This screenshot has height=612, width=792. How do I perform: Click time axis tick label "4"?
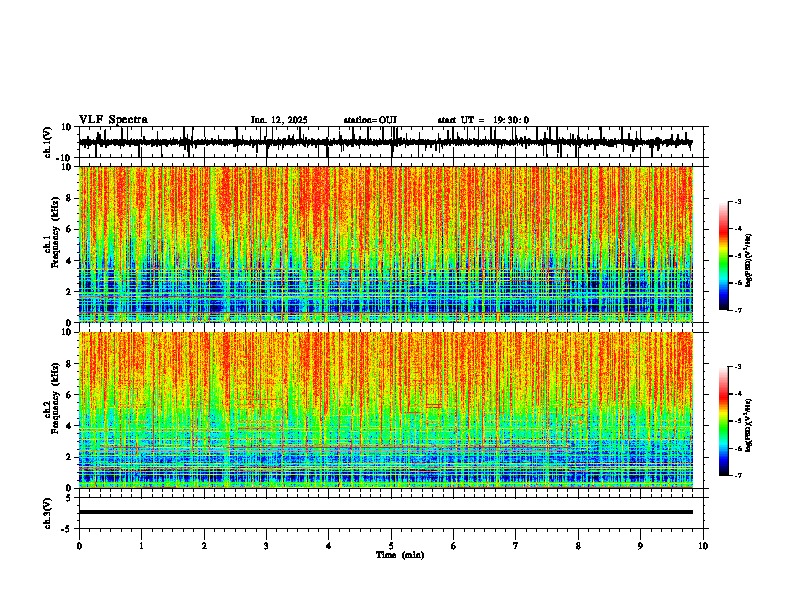pyautogui.click(x=329, y=546)
